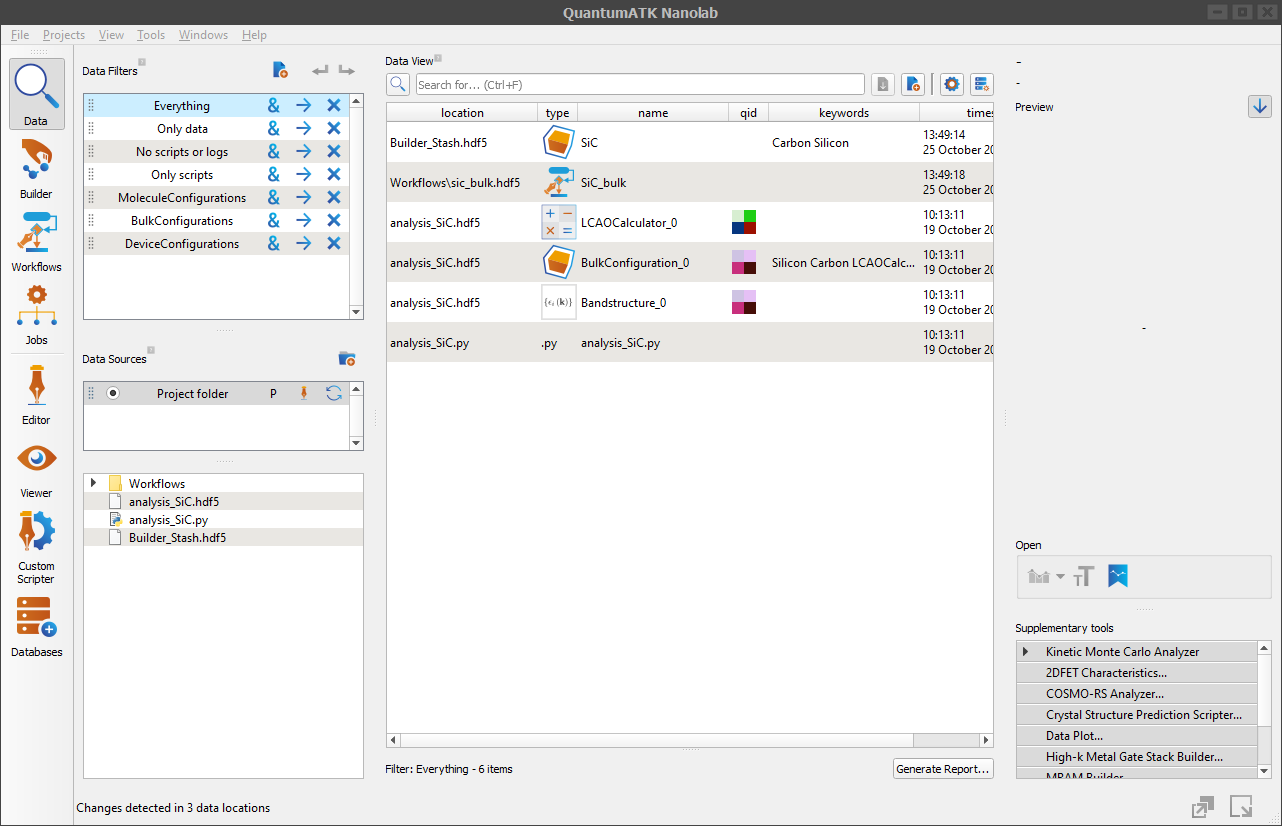Open the Custom Scripter tool
The width and height of the screenshot is (1282, 826).
tap(36, 547)
